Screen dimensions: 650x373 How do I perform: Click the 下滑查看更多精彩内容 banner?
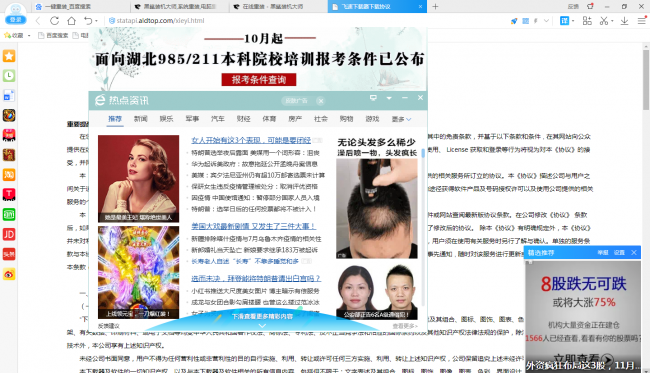click(x=262, y=316)
